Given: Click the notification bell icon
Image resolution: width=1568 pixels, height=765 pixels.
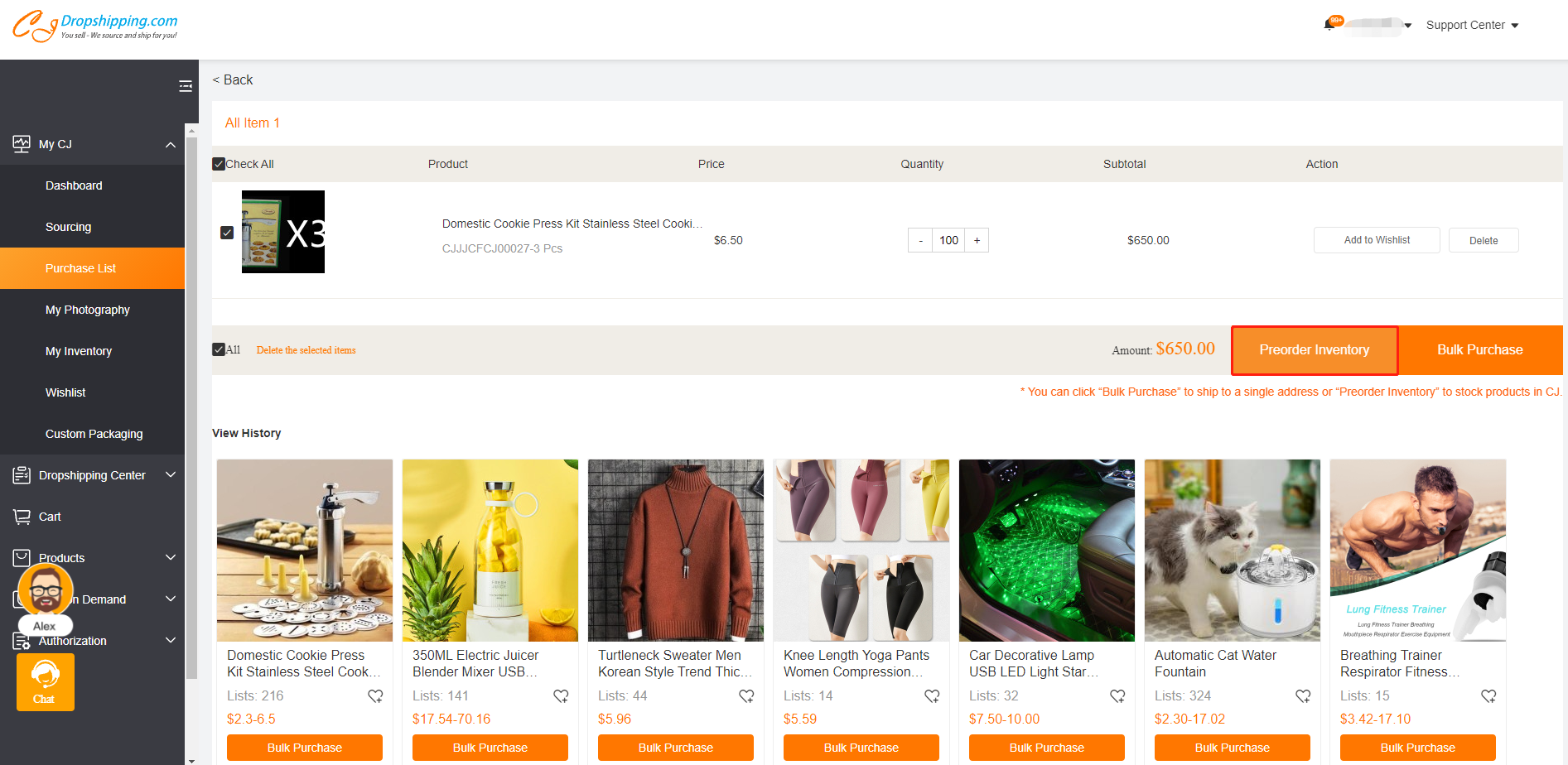Looking at the screenshot, I should [1329, 25].
